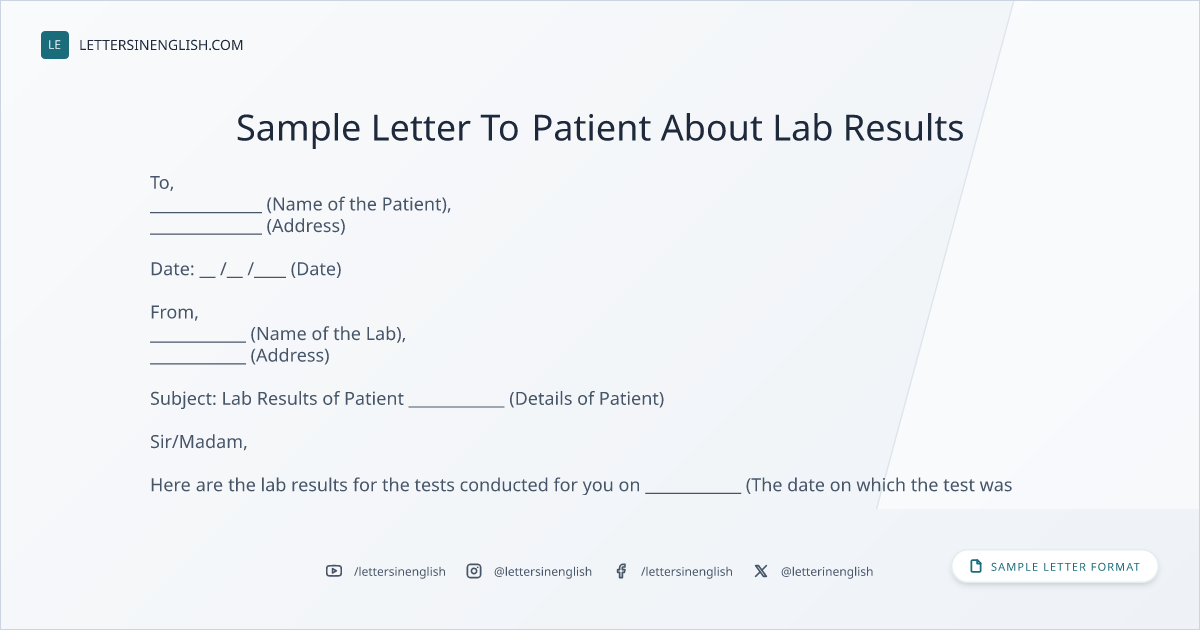Image resolution: width=1200 pixels, height=630 pixels.
Task: Click the Instagram icon
Action: click(x=474, y=571)
